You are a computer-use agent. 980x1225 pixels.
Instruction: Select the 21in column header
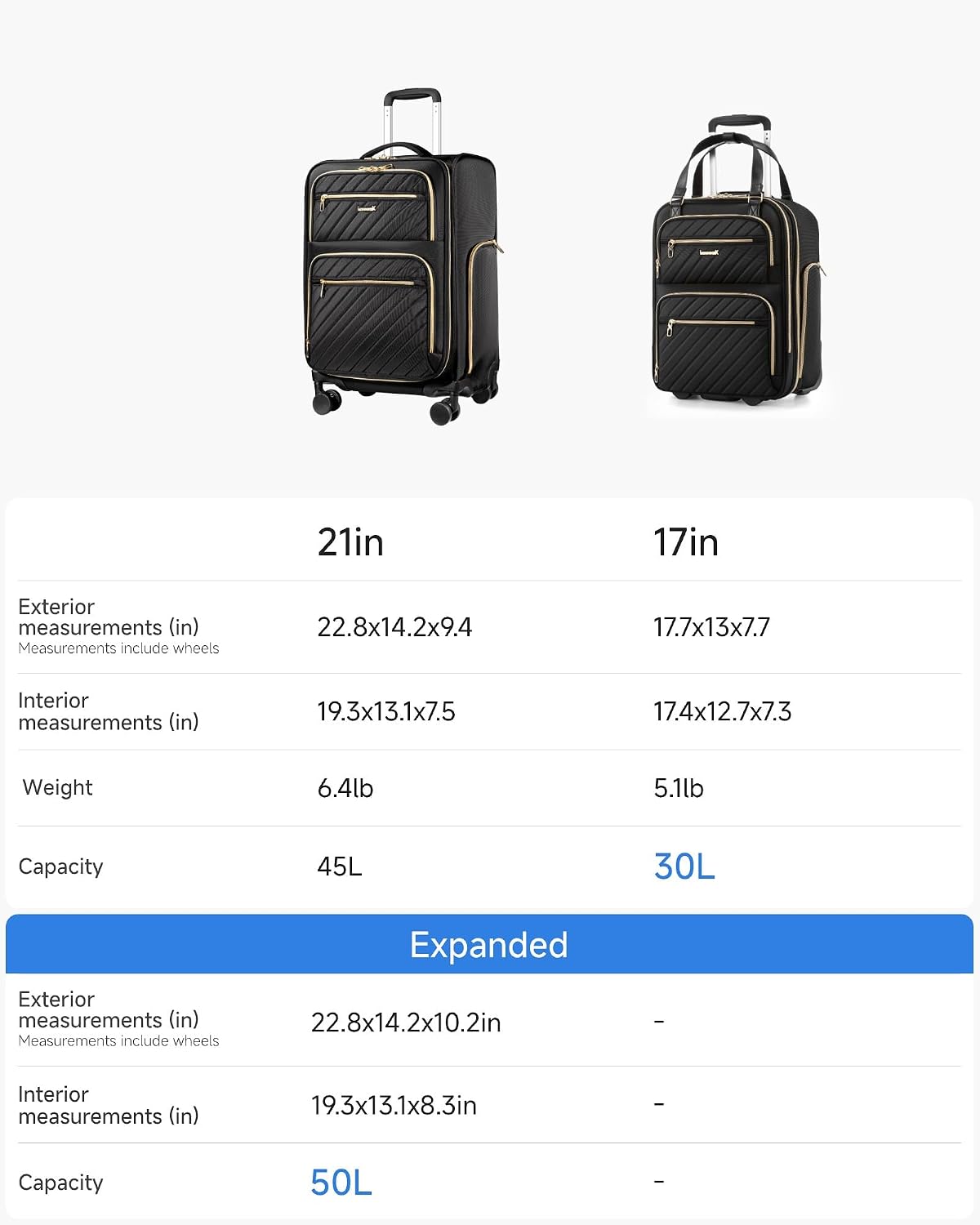[350, 542]
